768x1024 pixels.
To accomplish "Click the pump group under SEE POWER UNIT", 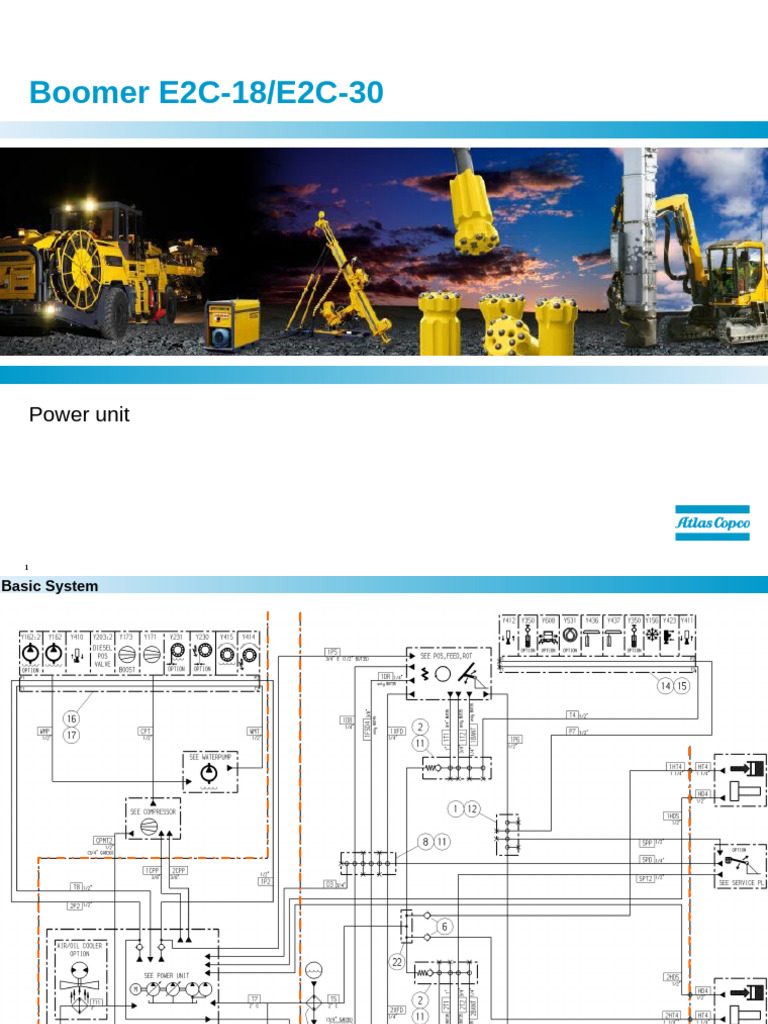I will [x=172, y=990].
